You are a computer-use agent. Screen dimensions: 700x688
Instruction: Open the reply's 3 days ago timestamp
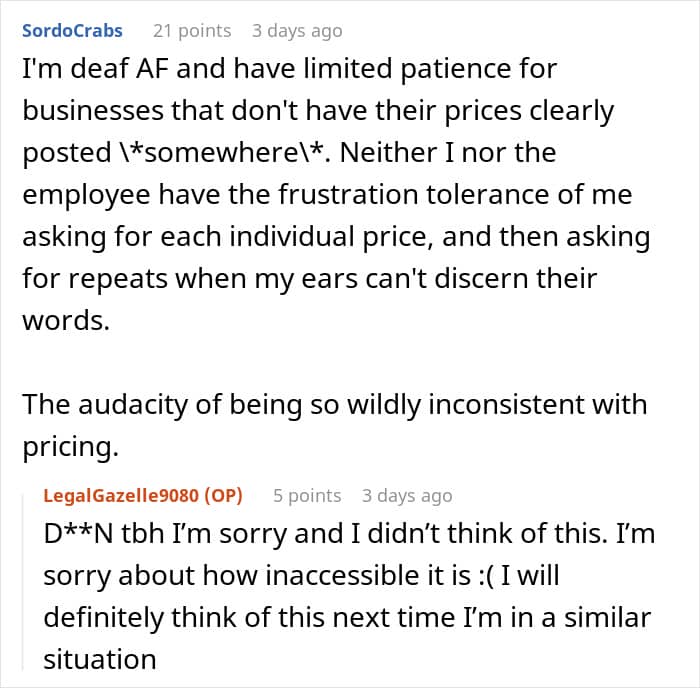click(x=407, y=496)
